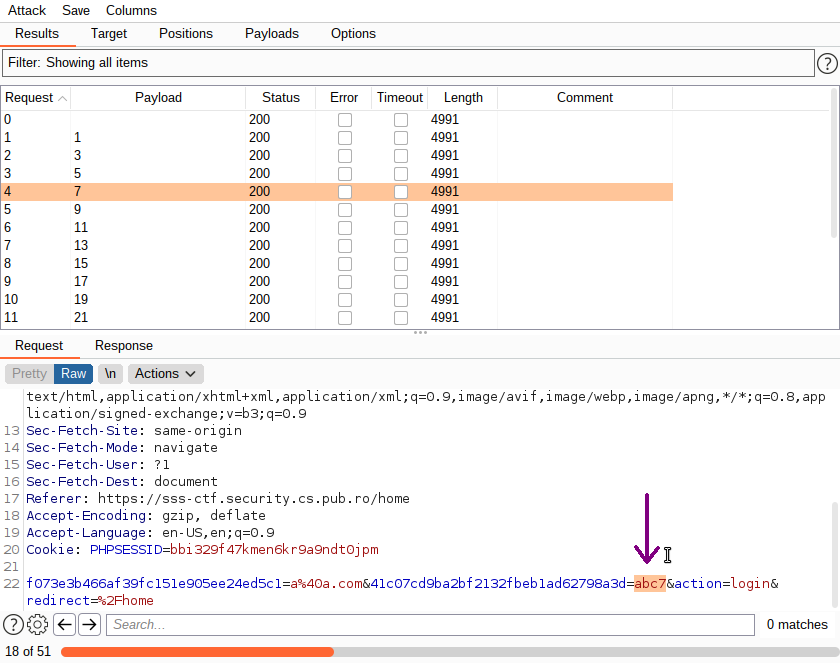Switch to the Payloads tab

[x=272, y=34]
